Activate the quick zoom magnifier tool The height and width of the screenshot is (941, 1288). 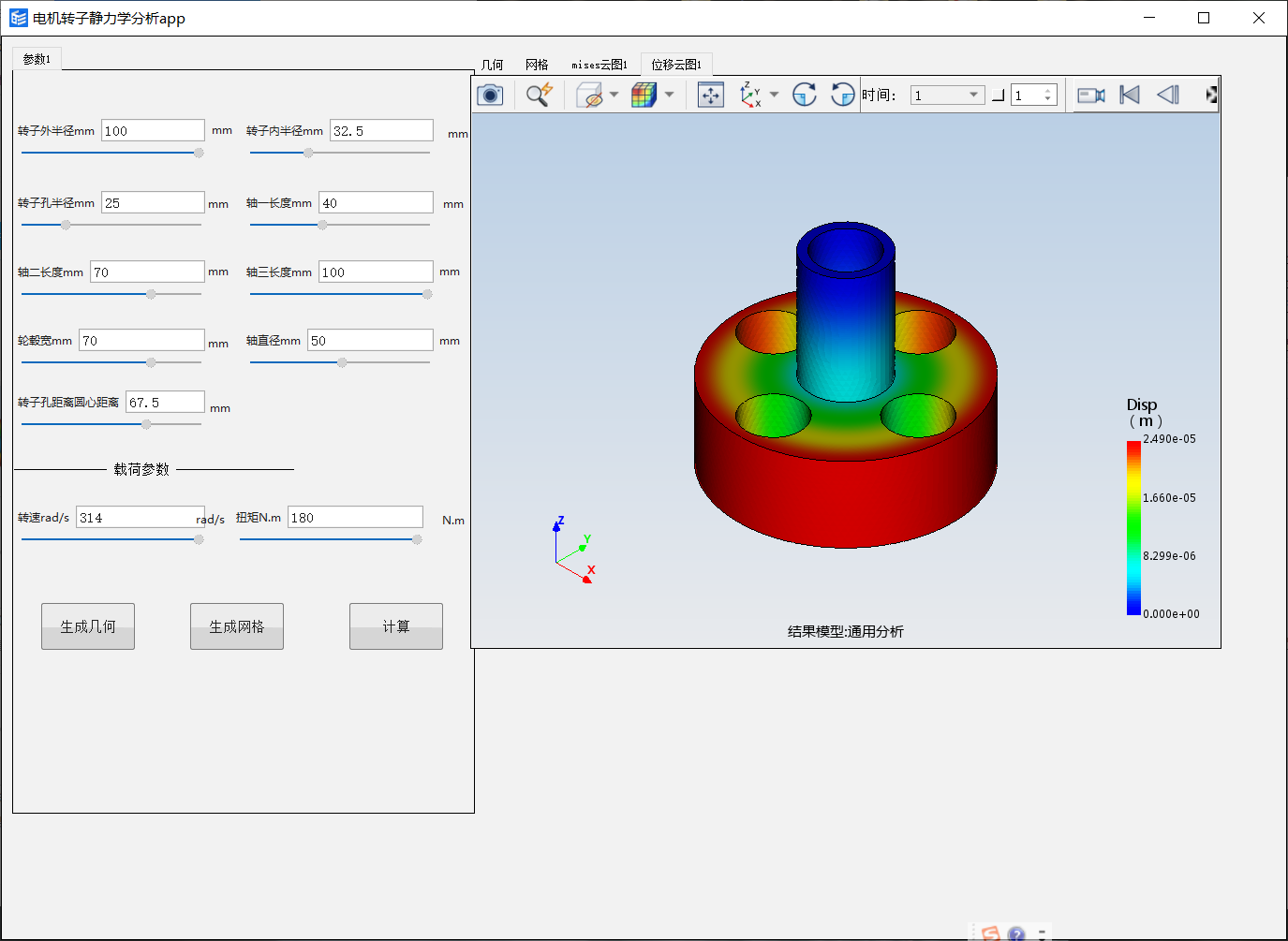[x=540, y=95]
